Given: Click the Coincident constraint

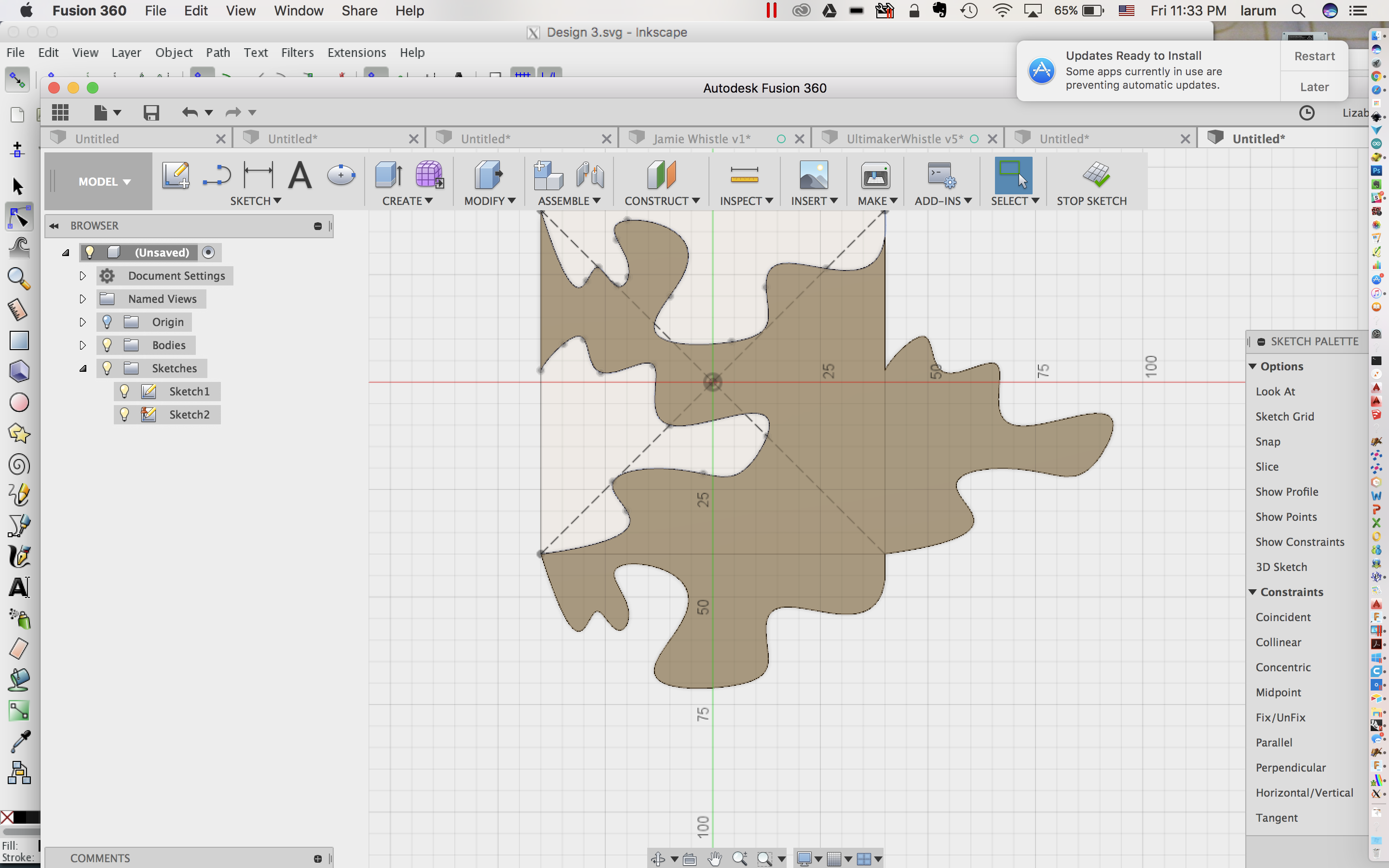Looking at the screenshot, I should pyautogui.click(x=1283, y=617).
